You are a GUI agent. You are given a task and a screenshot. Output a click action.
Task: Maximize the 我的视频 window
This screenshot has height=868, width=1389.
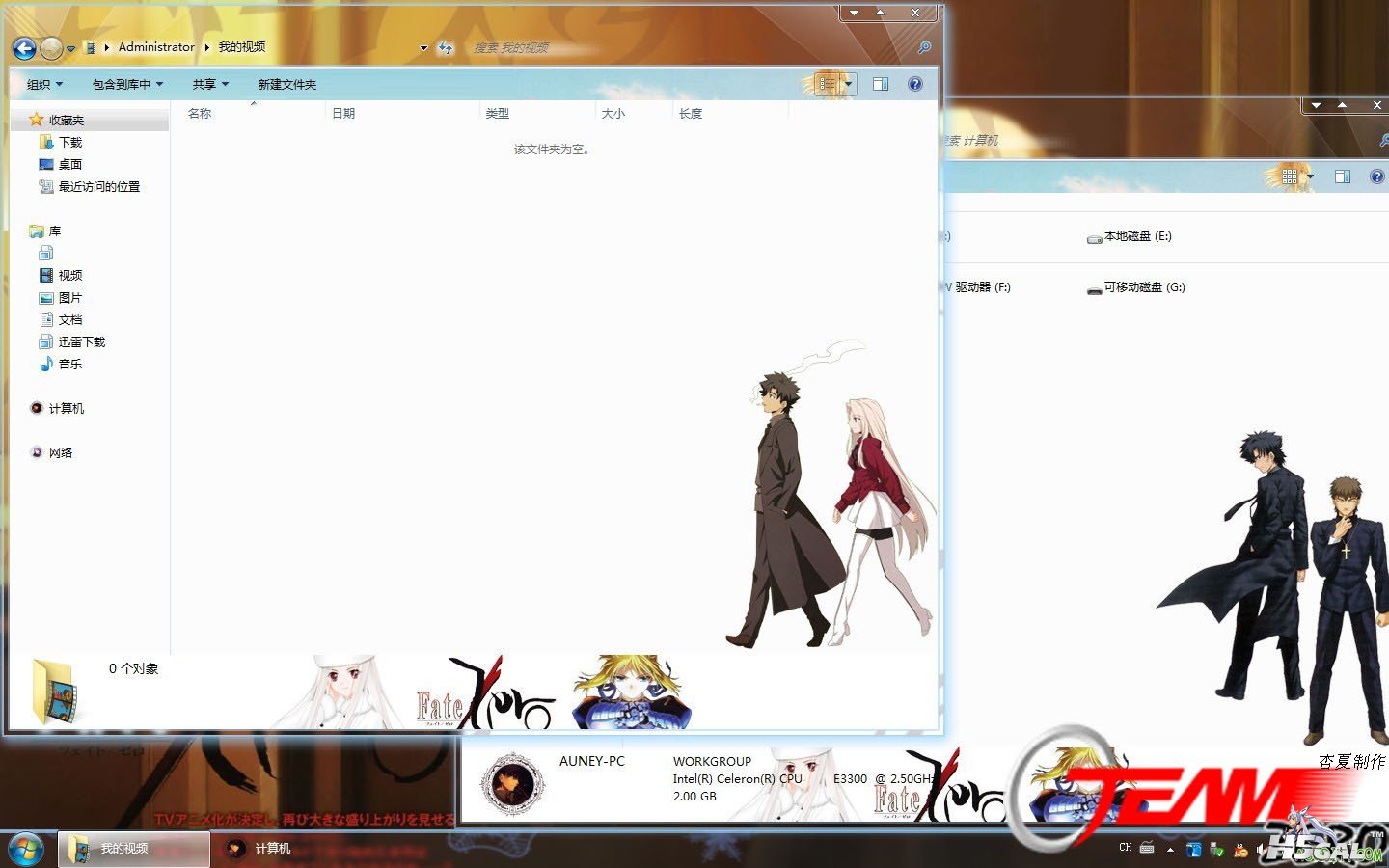click(880, 13)
